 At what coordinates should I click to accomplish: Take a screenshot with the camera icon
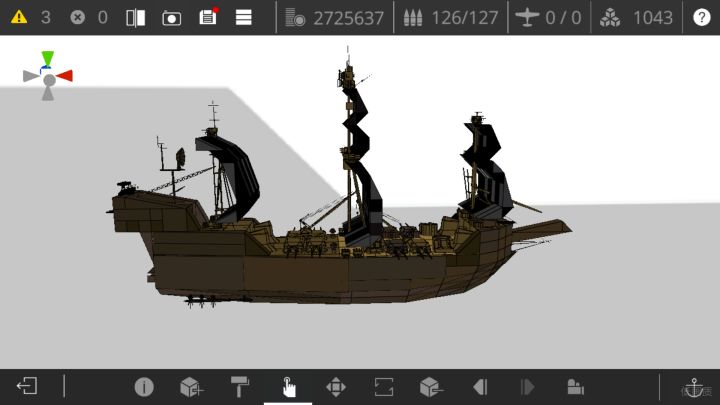(172, 17)
